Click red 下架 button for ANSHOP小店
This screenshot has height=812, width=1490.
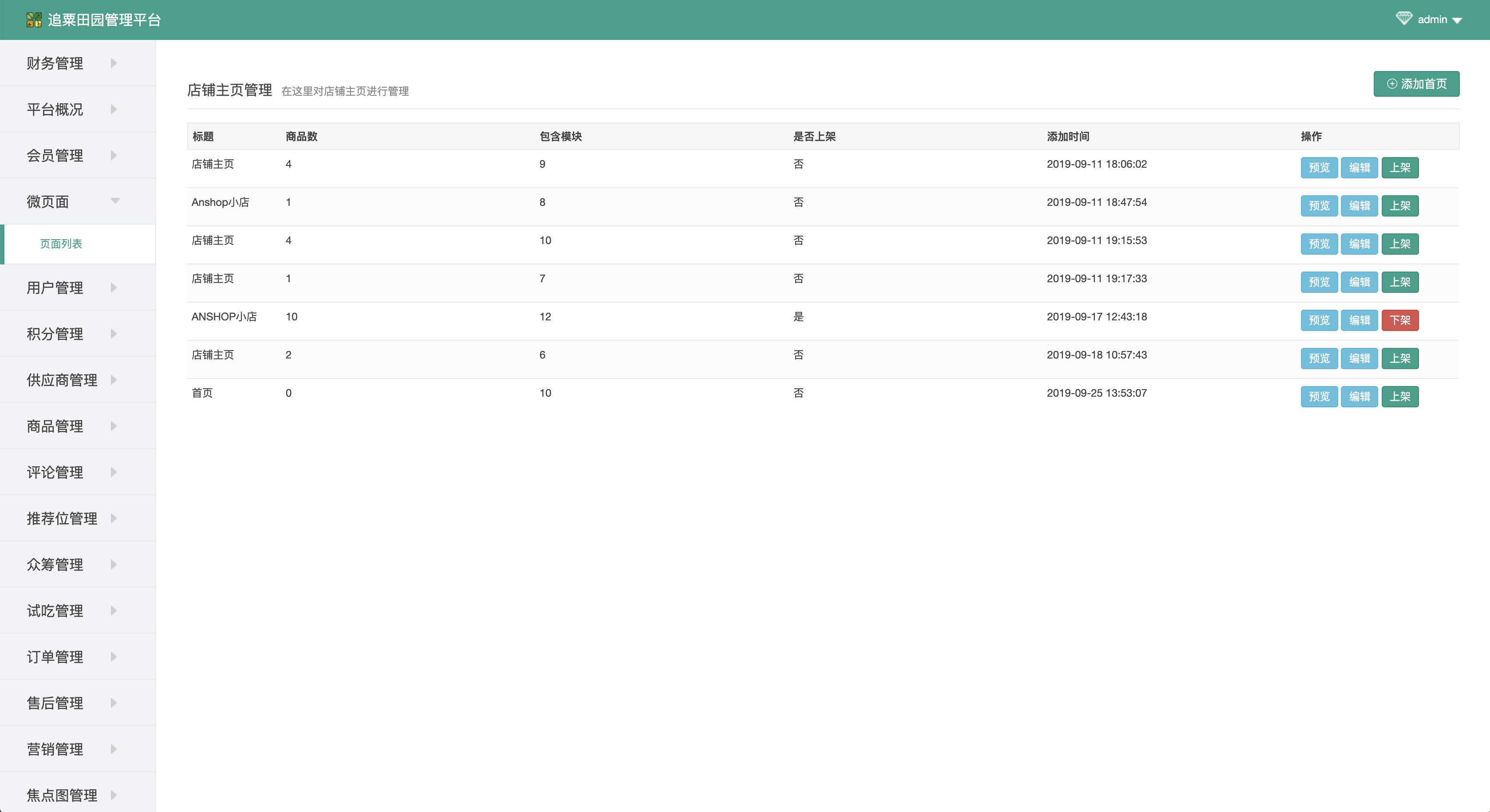(1400, 320)
